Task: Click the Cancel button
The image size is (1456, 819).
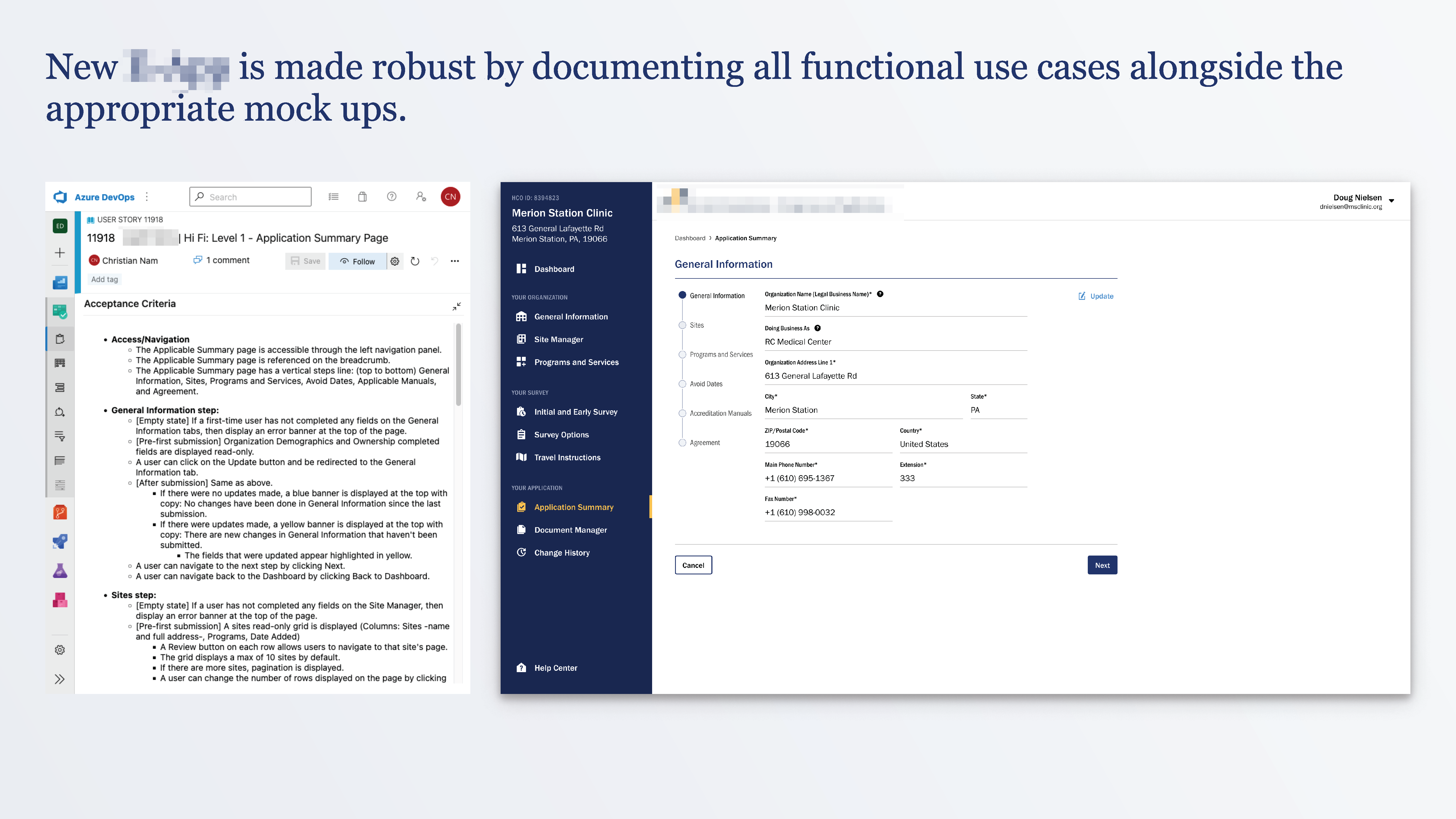Action: point(693,565)
